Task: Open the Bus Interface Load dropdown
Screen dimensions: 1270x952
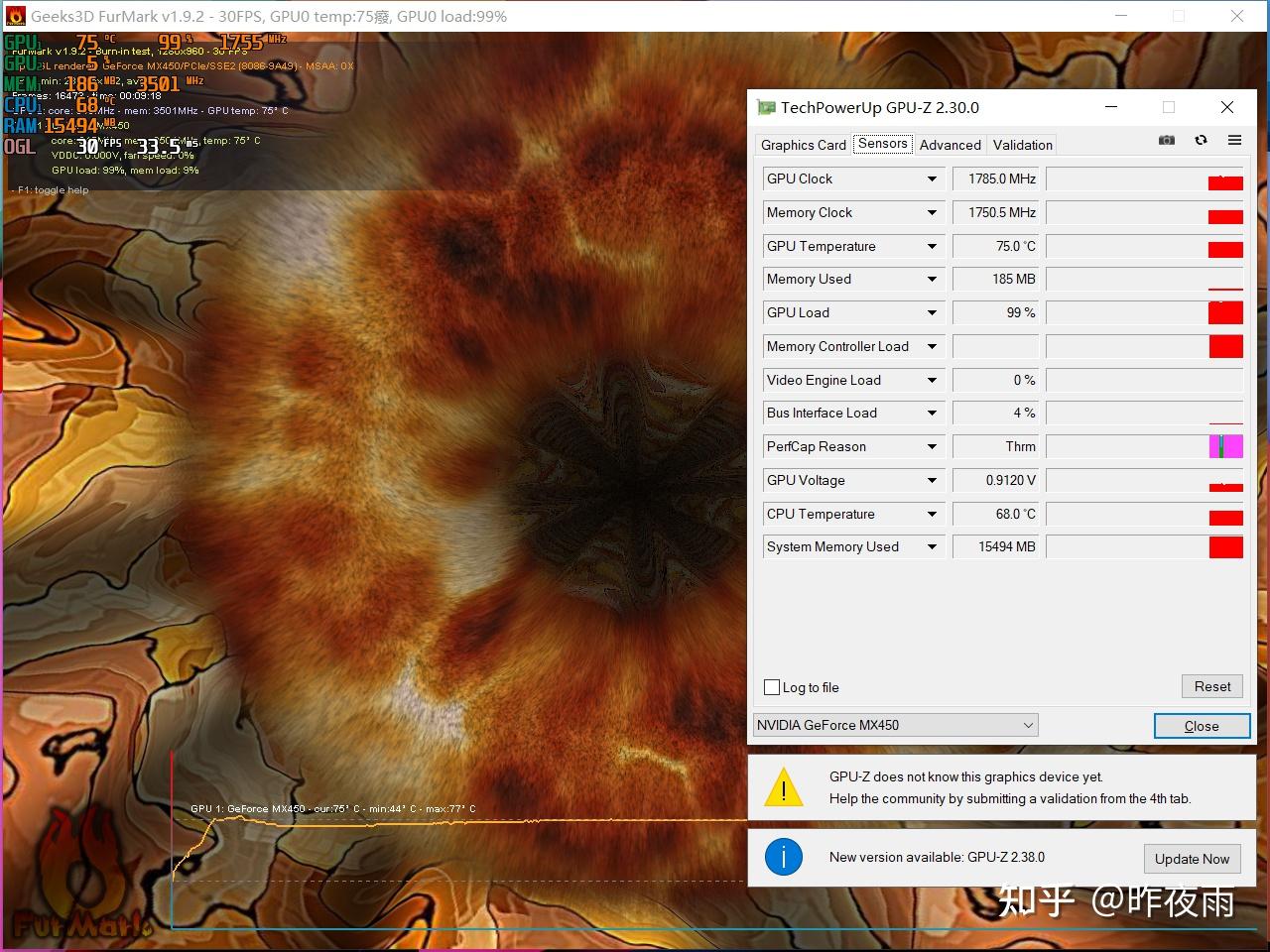Action: [932, 413]
